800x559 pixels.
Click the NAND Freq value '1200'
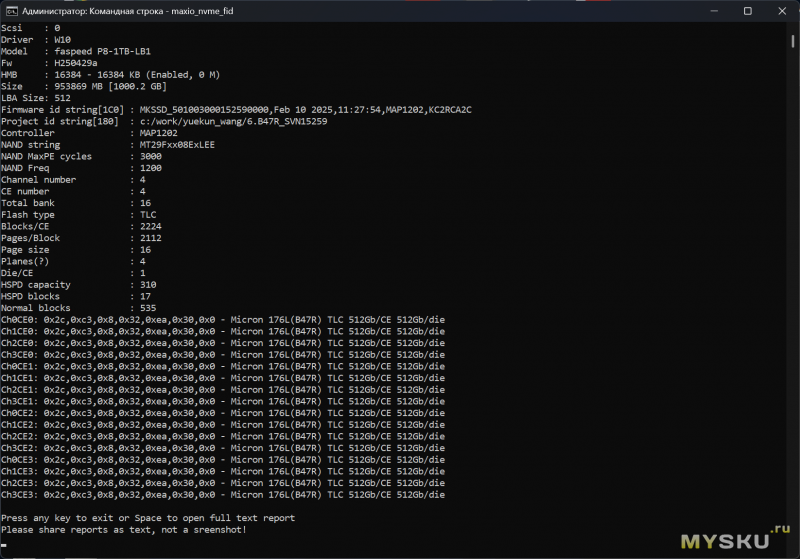151,168
